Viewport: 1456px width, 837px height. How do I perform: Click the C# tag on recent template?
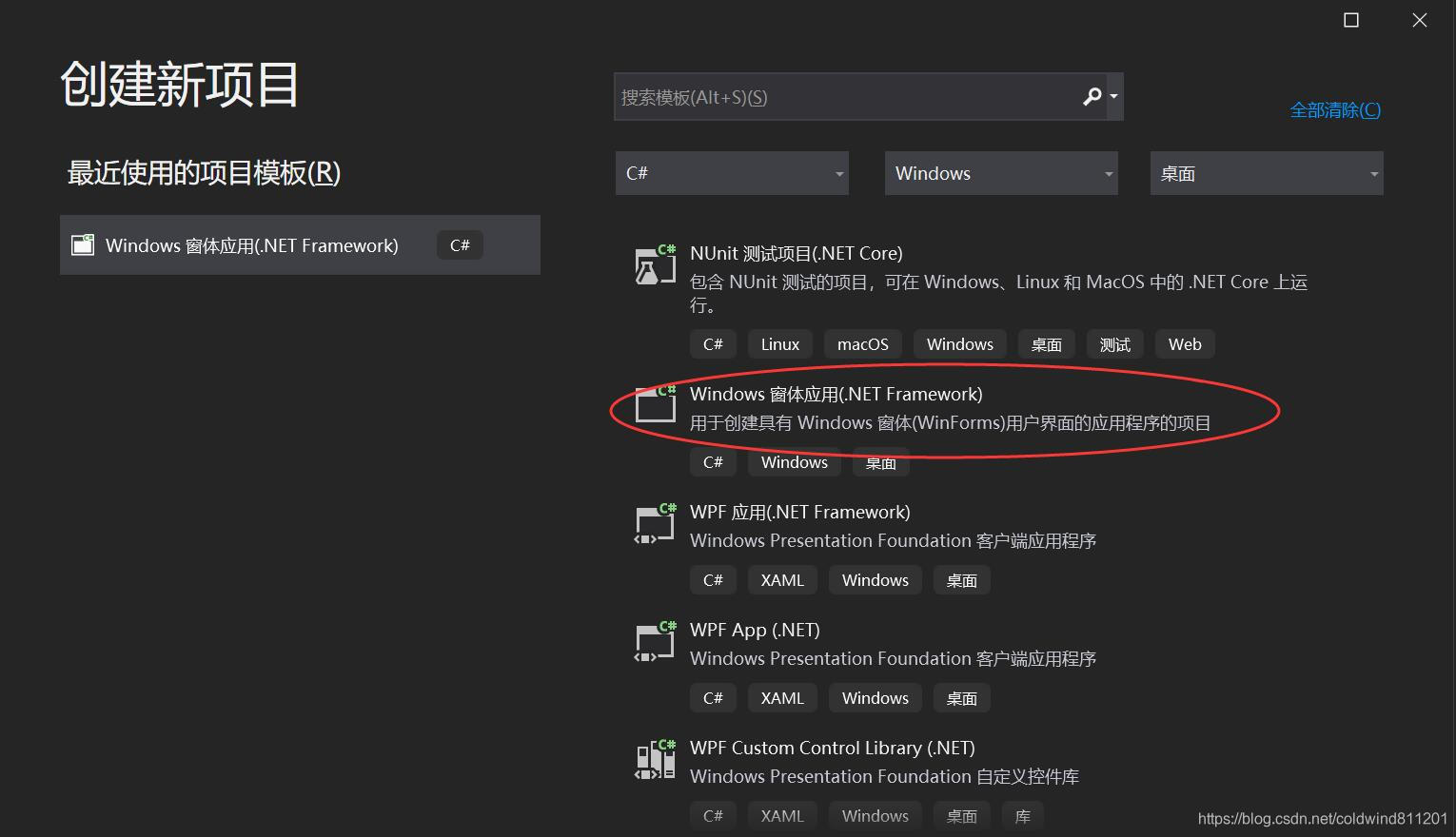click(x=460, y=245)
